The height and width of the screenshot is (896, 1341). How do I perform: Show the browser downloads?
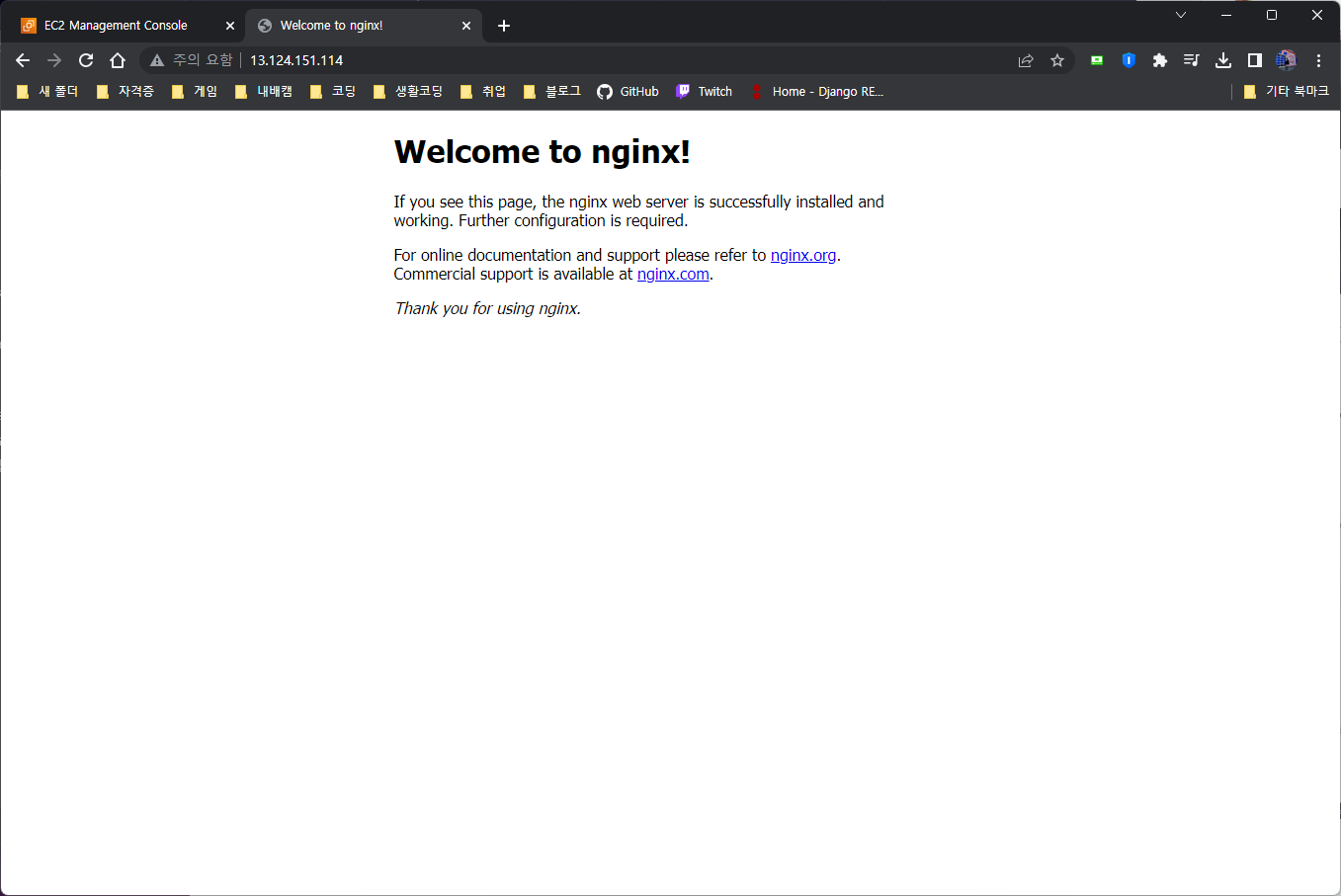click(1223, 60)
